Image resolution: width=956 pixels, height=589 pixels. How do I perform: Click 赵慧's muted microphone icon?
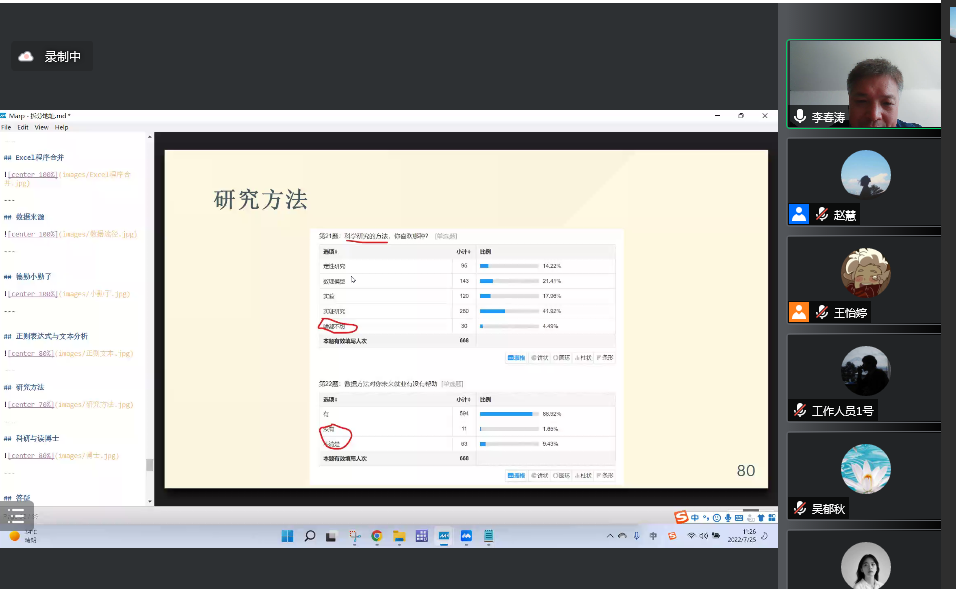[822, 215]
